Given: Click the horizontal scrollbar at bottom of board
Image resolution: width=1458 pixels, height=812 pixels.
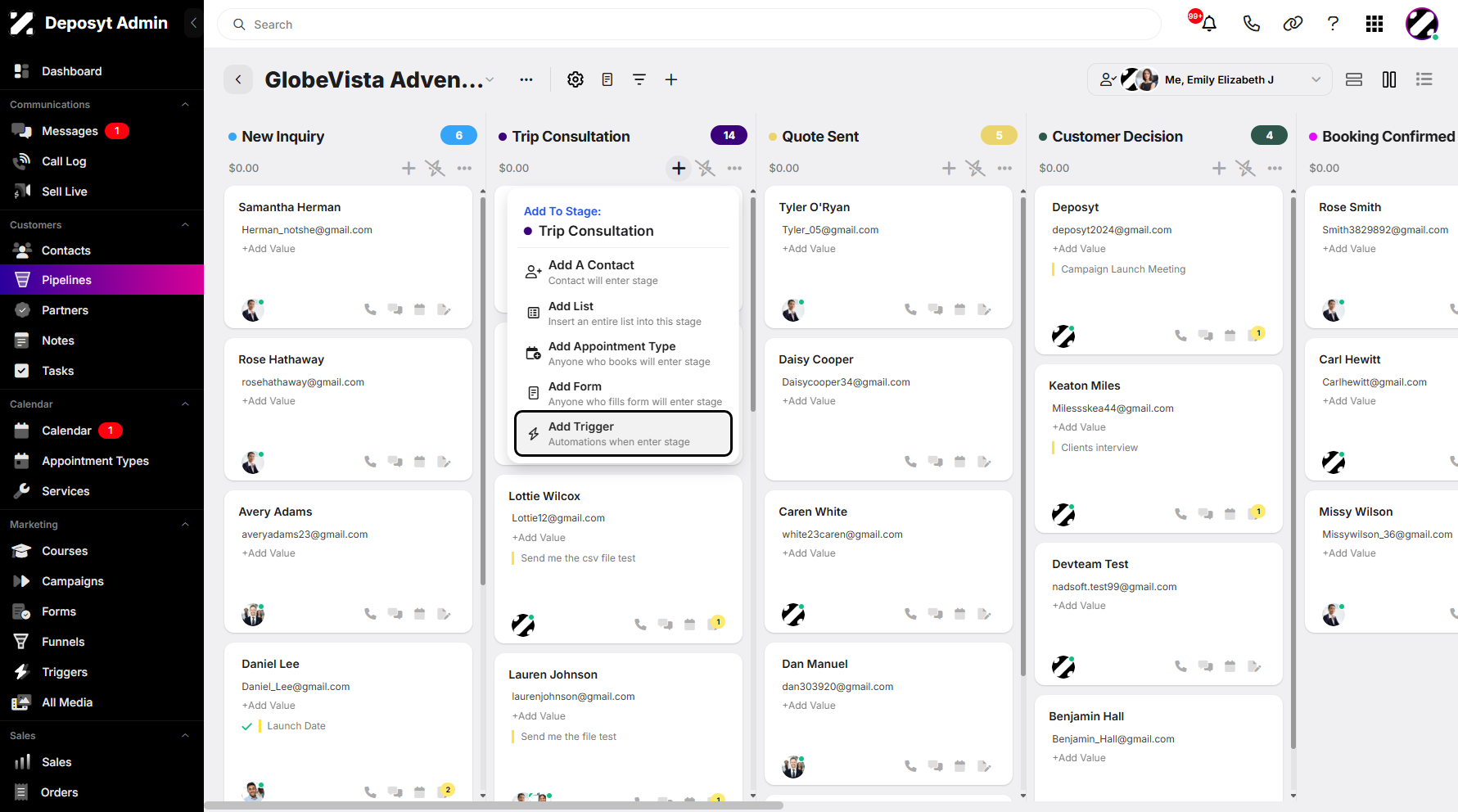Looking at the screenshot, I should click(494, 805).
